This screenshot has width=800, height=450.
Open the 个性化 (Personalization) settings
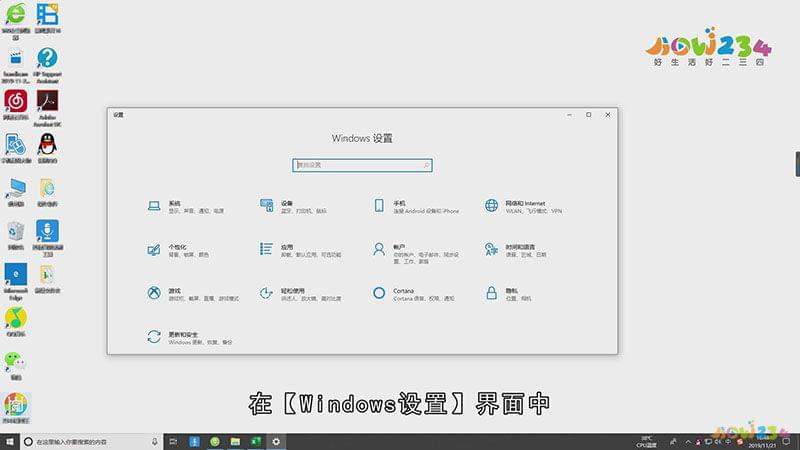[x=178, y=250]
